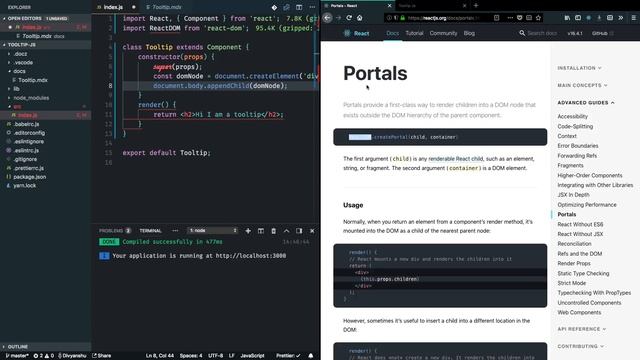
Task: Open the Git changes diamond icon in editor toolbar
Action: [x=274, y=7]
